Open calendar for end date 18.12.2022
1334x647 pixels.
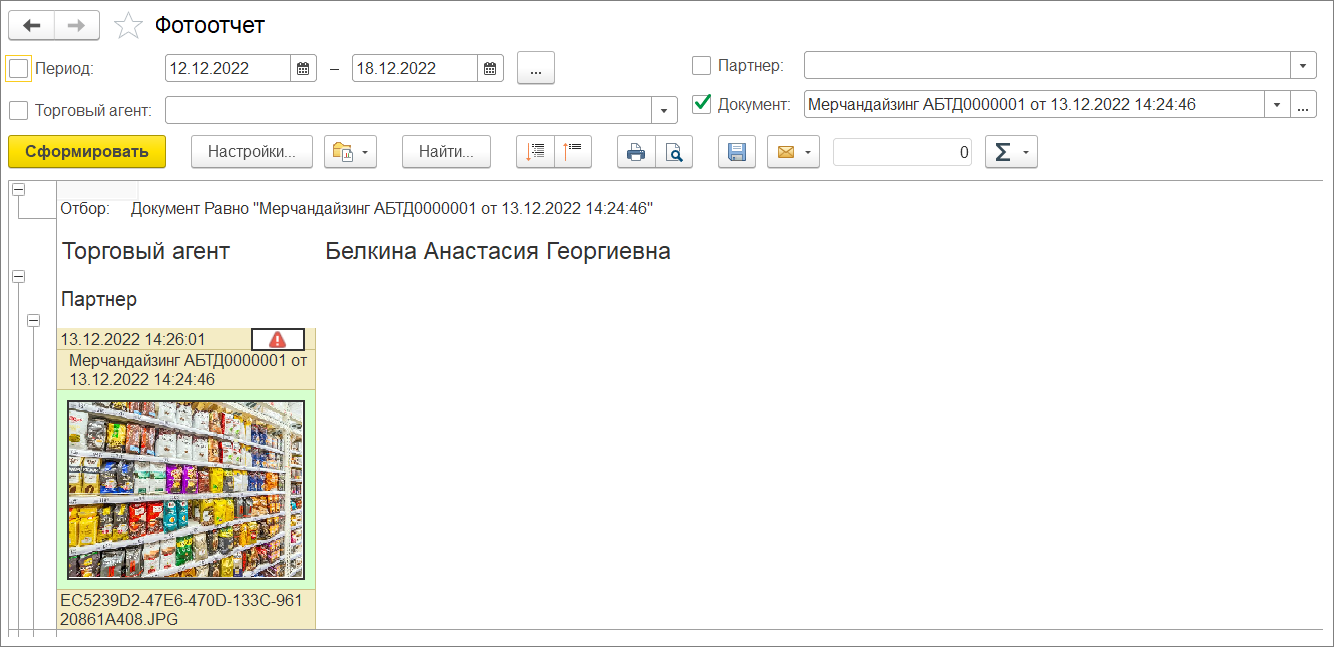[490, 69]
